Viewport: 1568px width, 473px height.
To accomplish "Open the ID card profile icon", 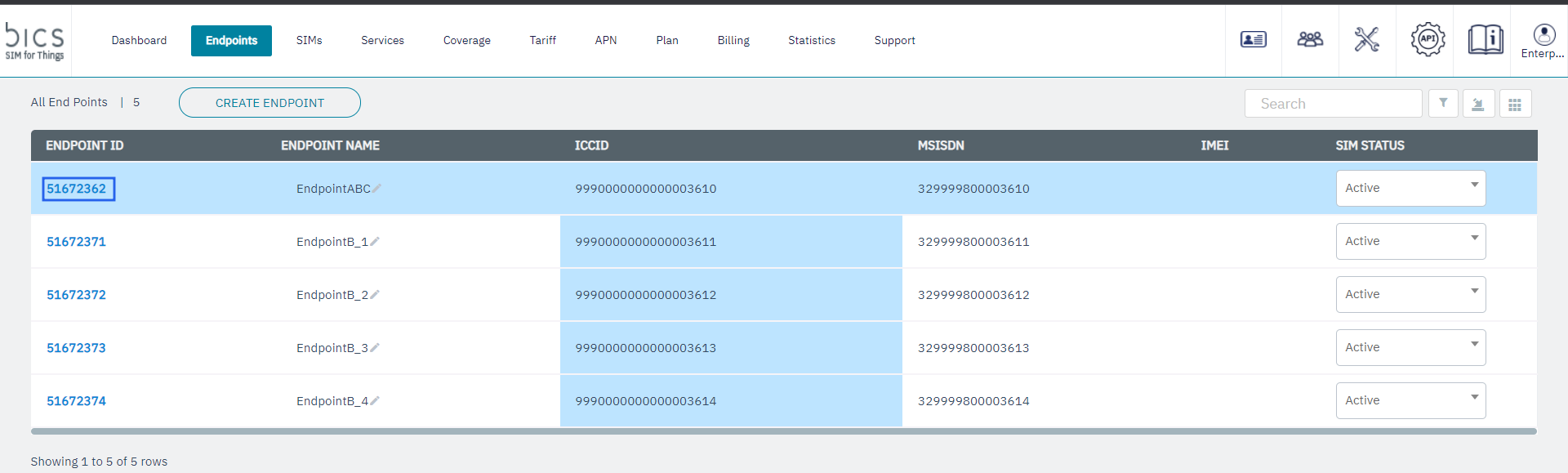I will (1253, 39).
